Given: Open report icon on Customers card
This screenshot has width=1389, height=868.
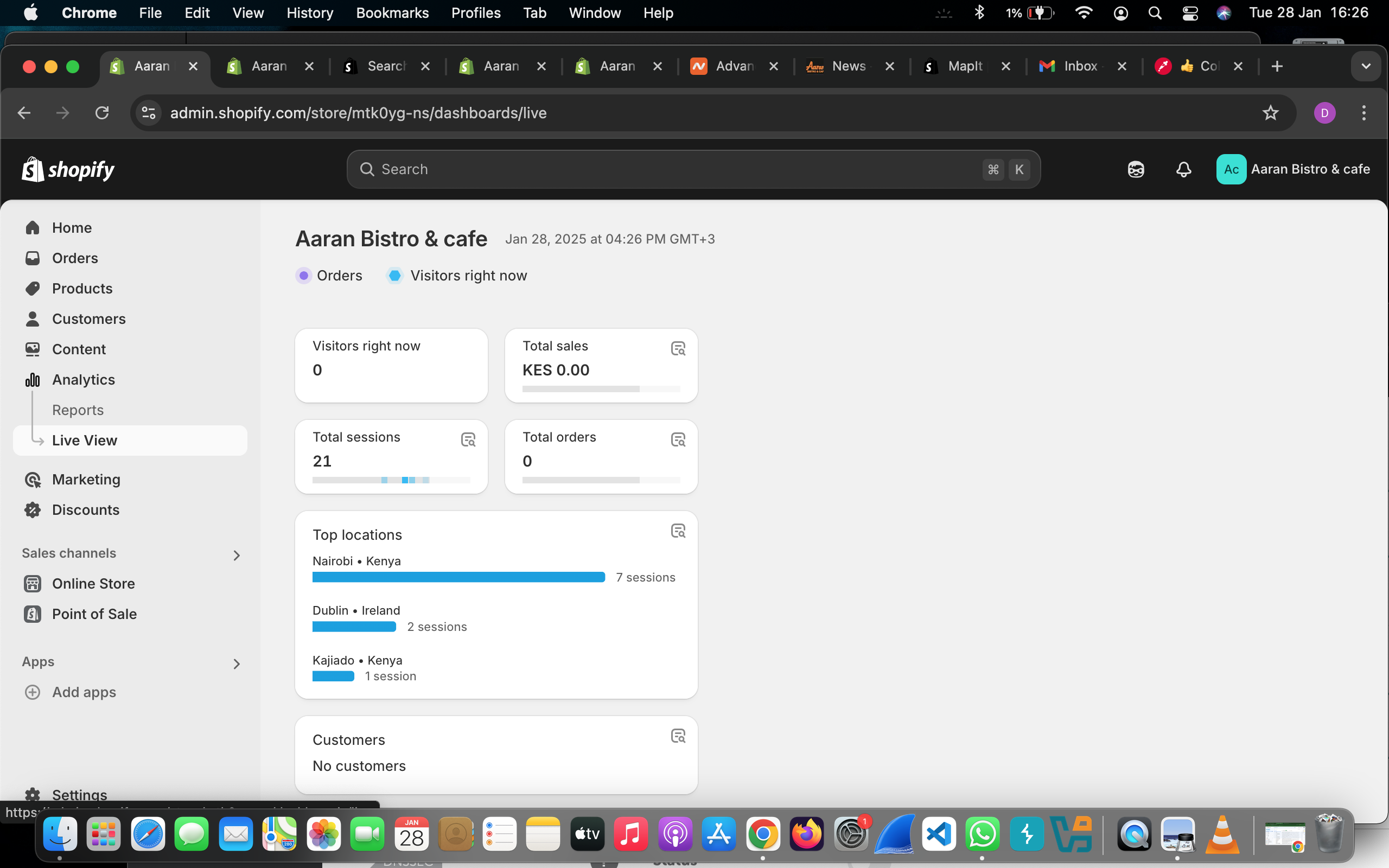Looking at the screenshot, I should pos(678,736).
